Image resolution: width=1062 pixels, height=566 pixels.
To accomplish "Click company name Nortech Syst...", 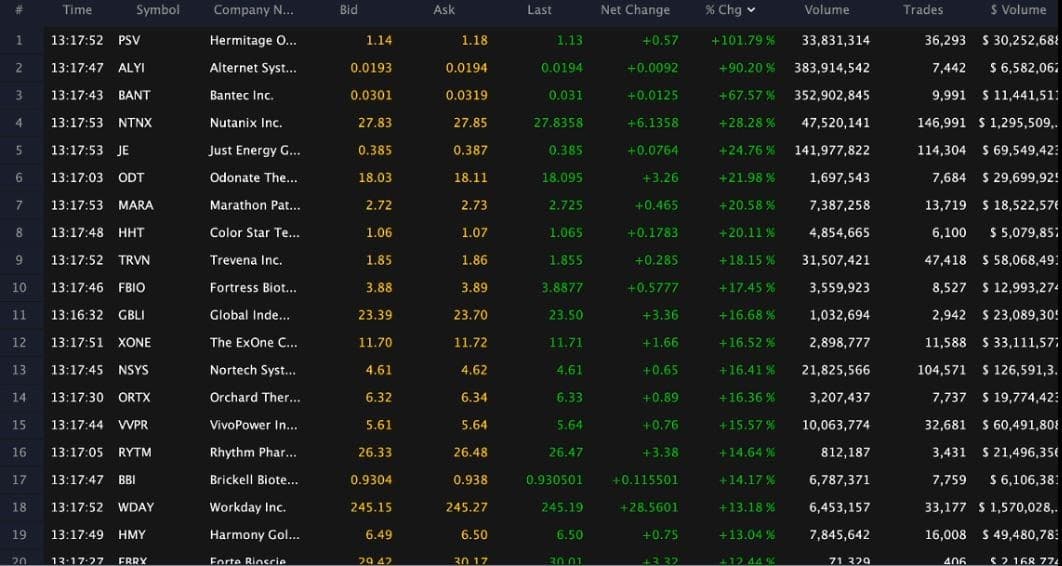I will pyautogui.click(x=253, y=370).
